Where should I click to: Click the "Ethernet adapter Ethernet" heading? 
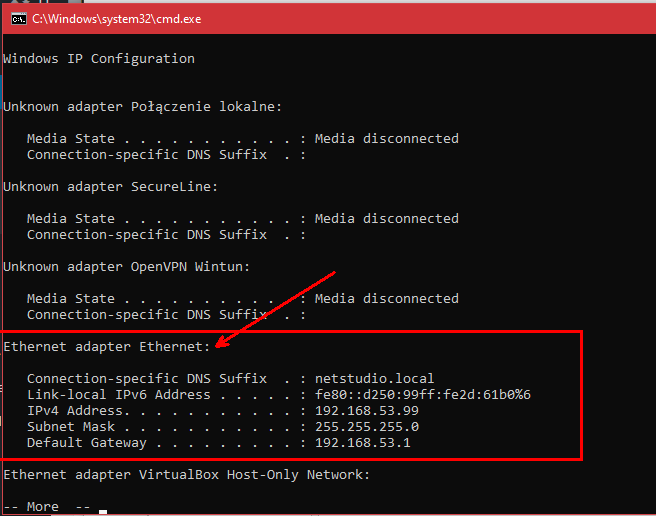coord(107,347)
